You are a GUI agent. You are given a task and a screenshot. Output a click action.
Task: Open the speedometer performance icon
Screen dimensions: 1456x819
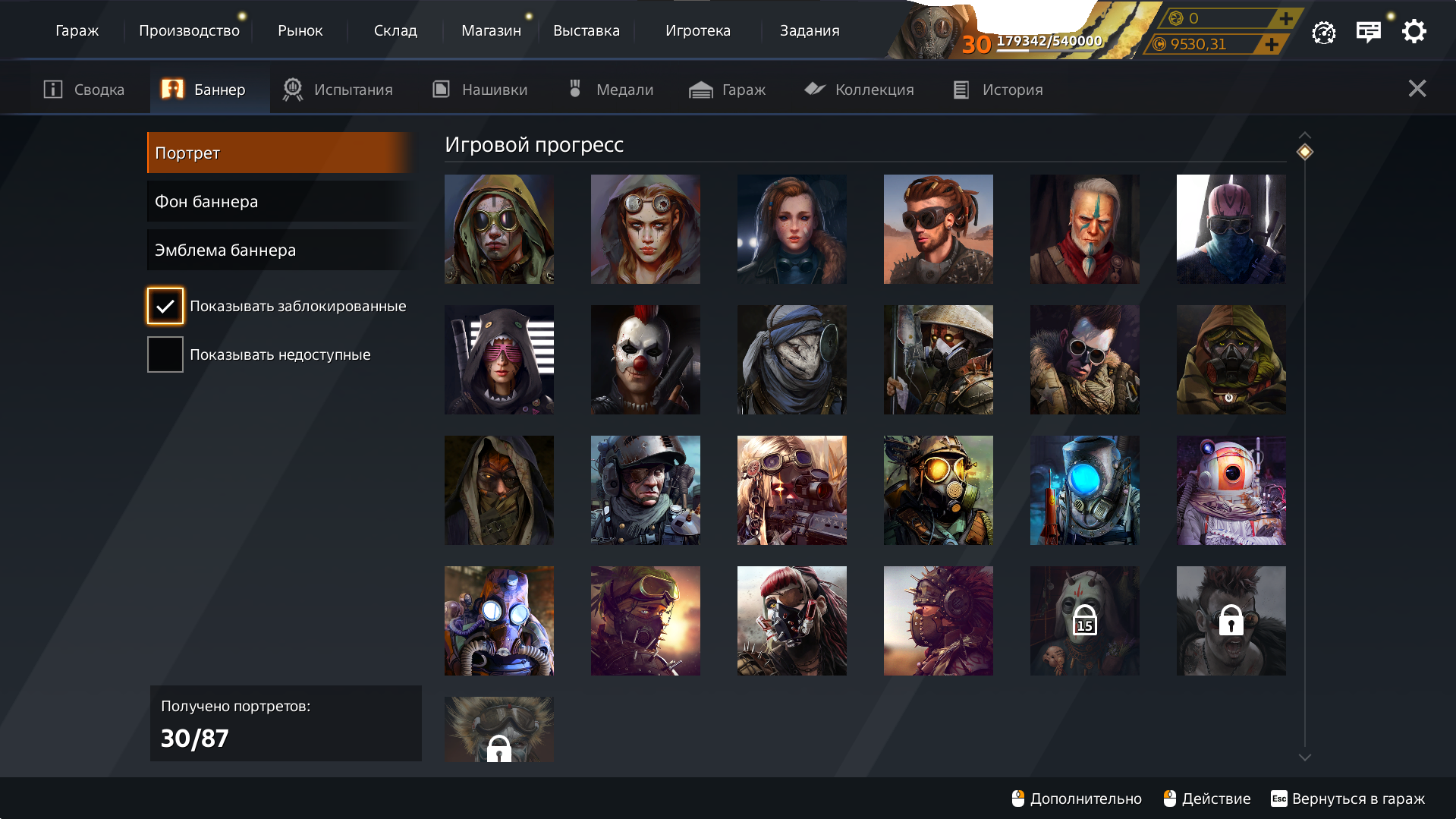click(x=1323, y=32)
